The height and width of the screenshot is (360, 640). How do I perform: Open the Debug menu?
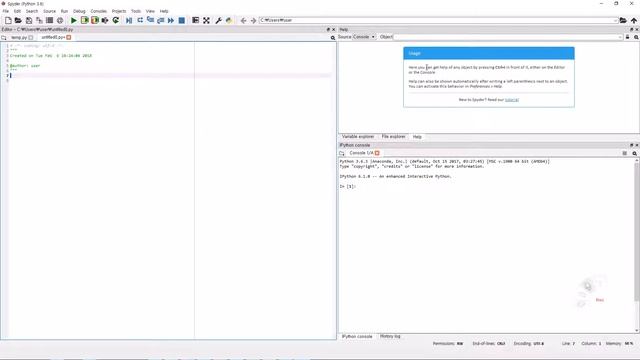click(79, 11)
